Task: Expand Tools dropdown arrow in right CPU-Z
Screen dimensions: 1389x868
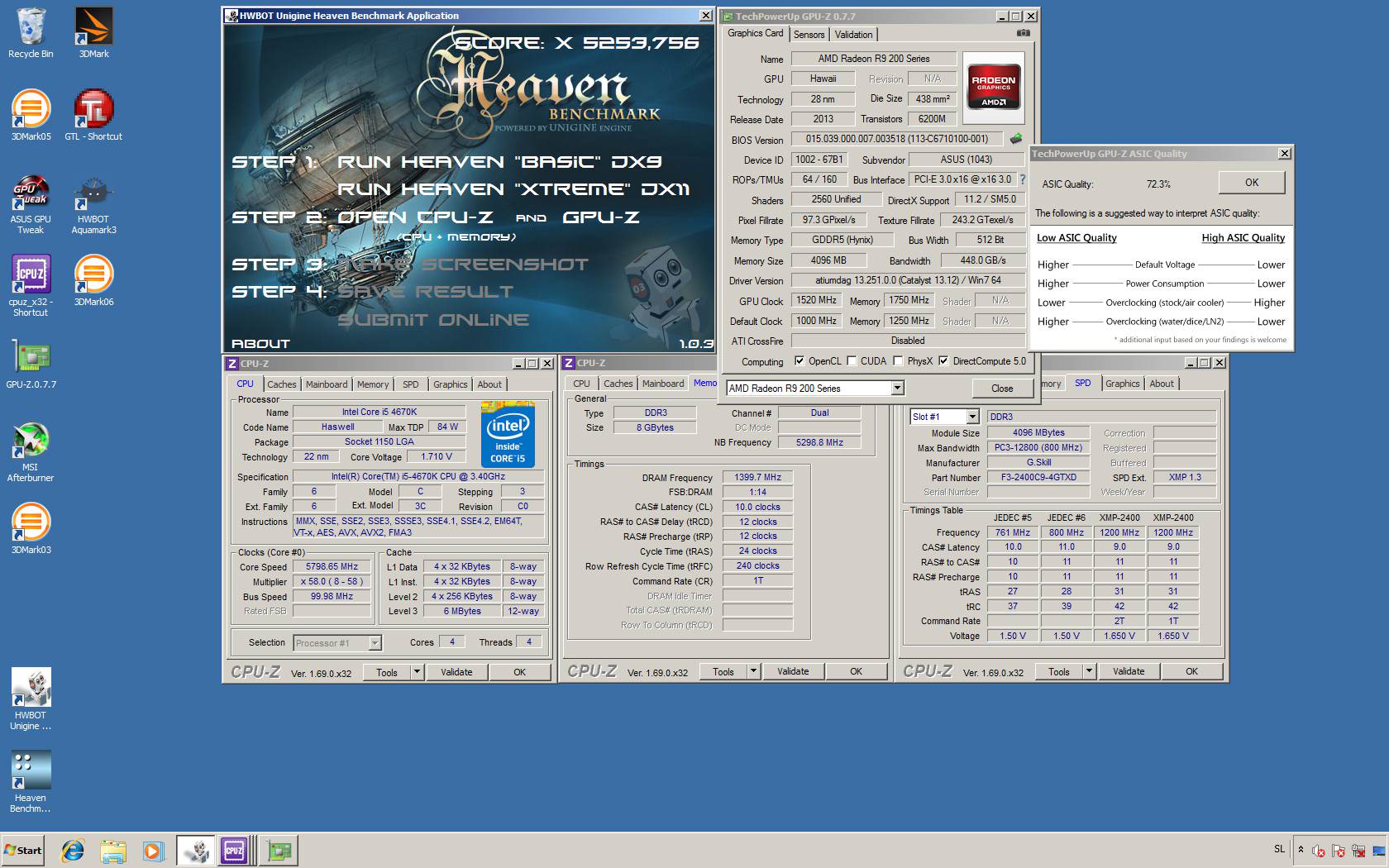Action: [x=1090, y=672]
